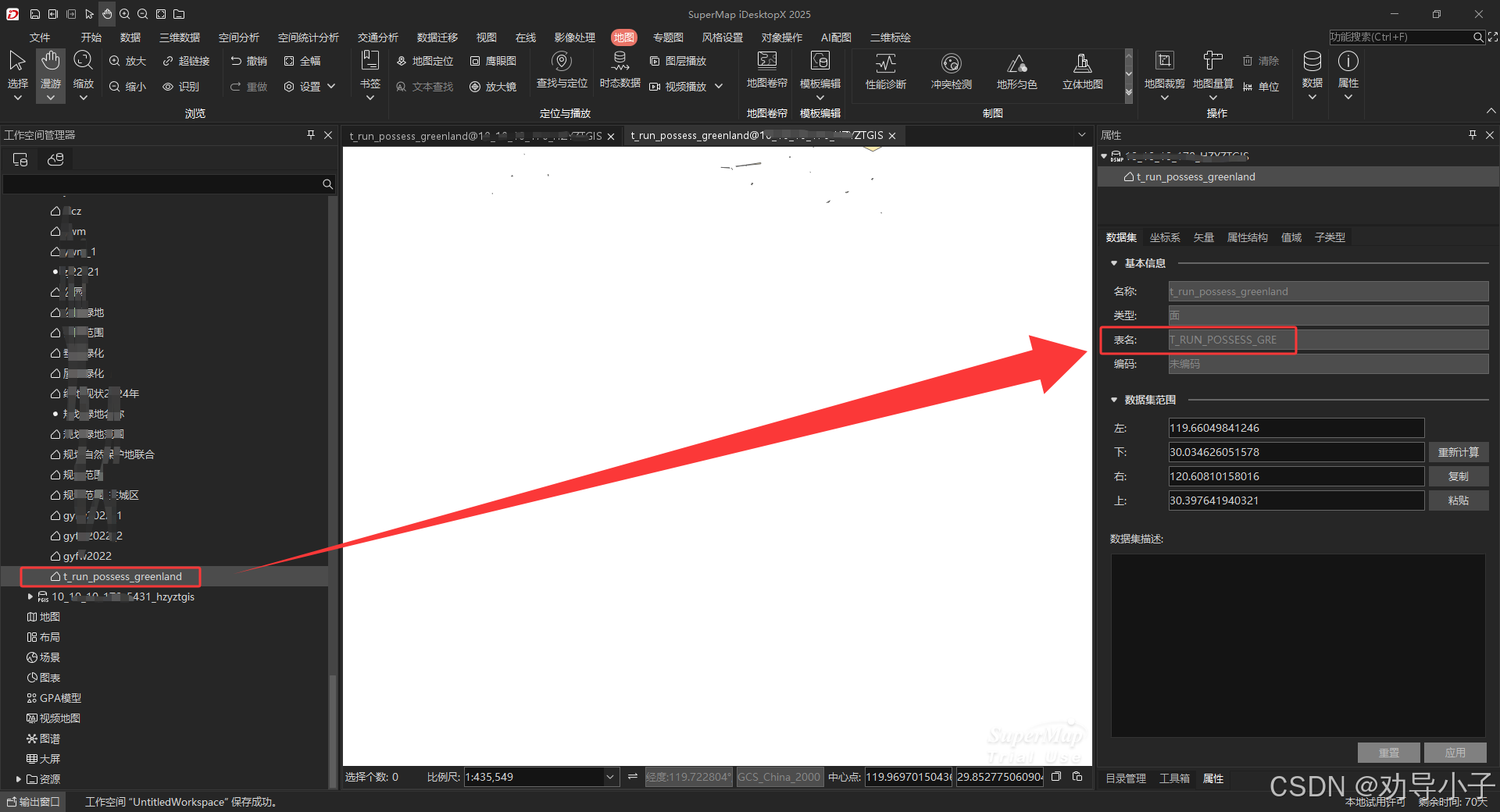Click the 重置 reset button
The width and height of the screenshot is (1500, 812).
1389,753
